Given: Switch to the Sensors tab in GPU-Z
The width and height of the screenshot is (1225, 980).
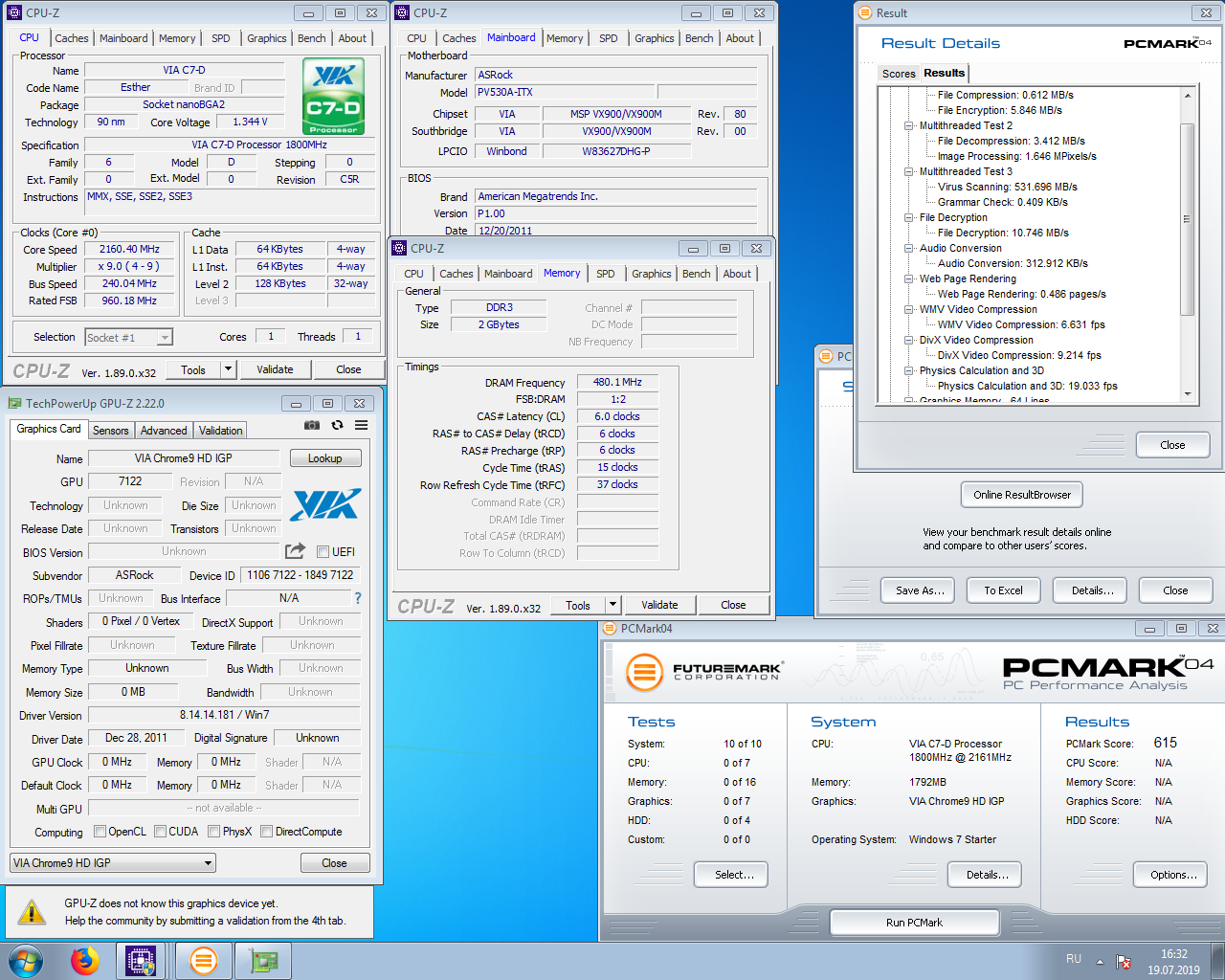Looking at the screenshot, I should pos(110,431).
